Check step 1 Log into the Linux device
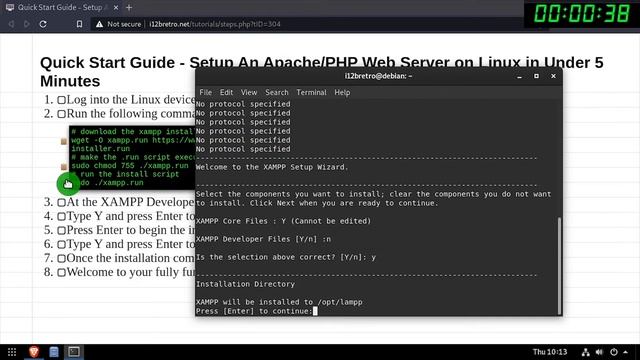The height and width of the screenshot is (360, 640). [x=62, y=100]
